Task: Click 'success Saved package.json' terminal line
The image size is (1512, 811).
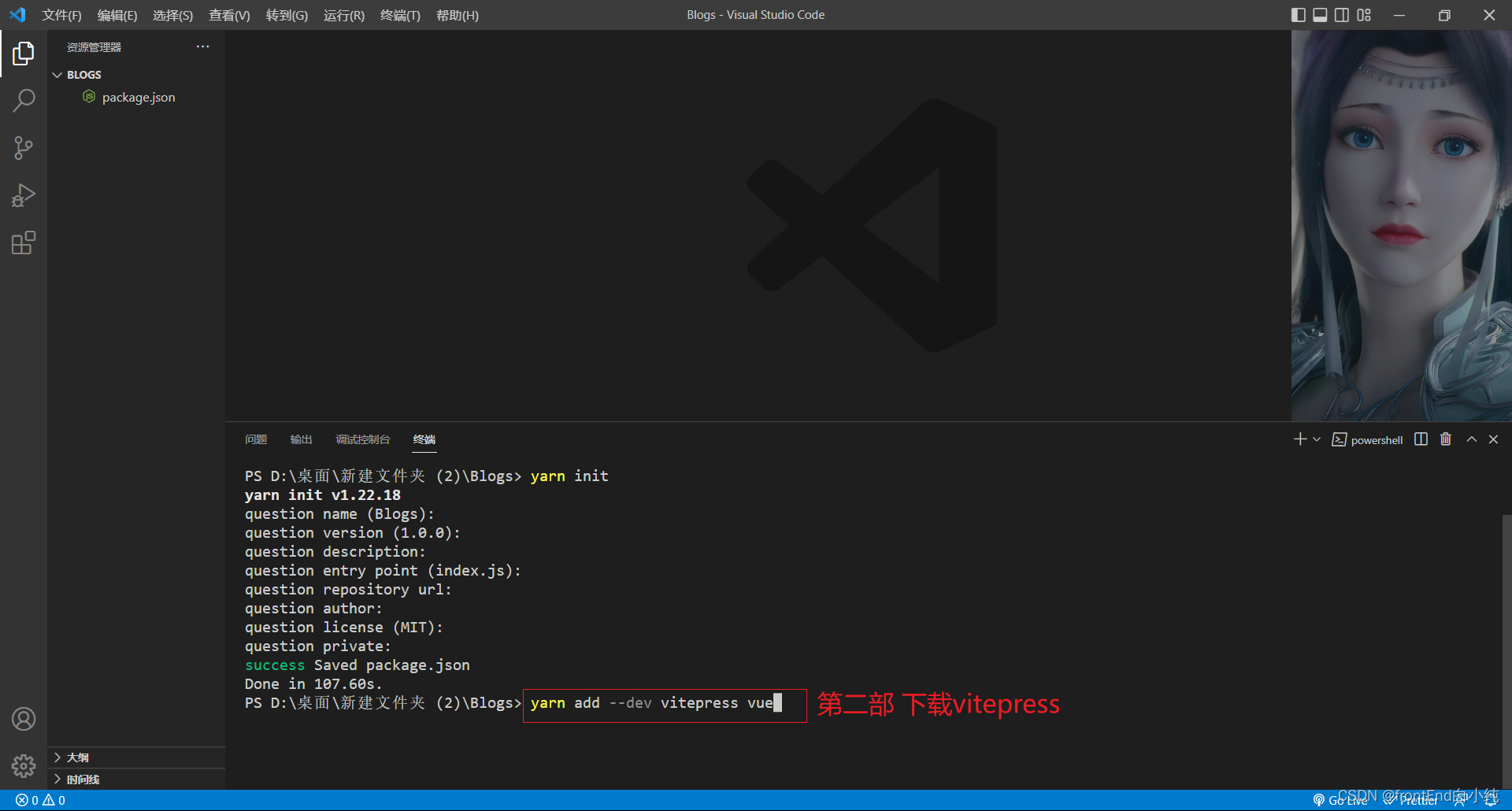Action: pyautogui.click(x=357, y=665)
